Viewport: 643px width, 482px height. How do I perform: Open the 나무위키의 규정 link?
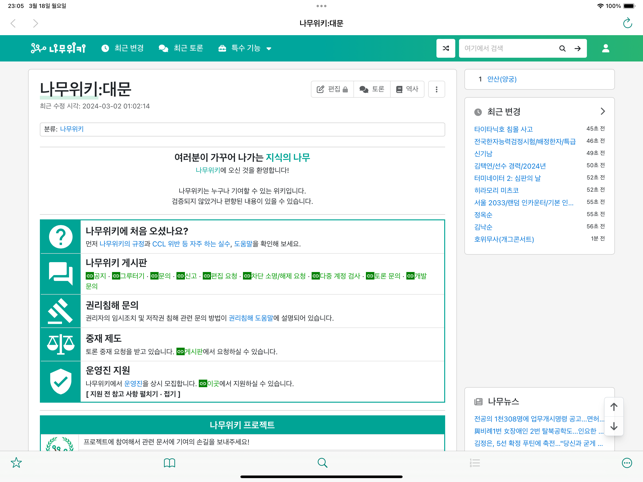(122, 244)
